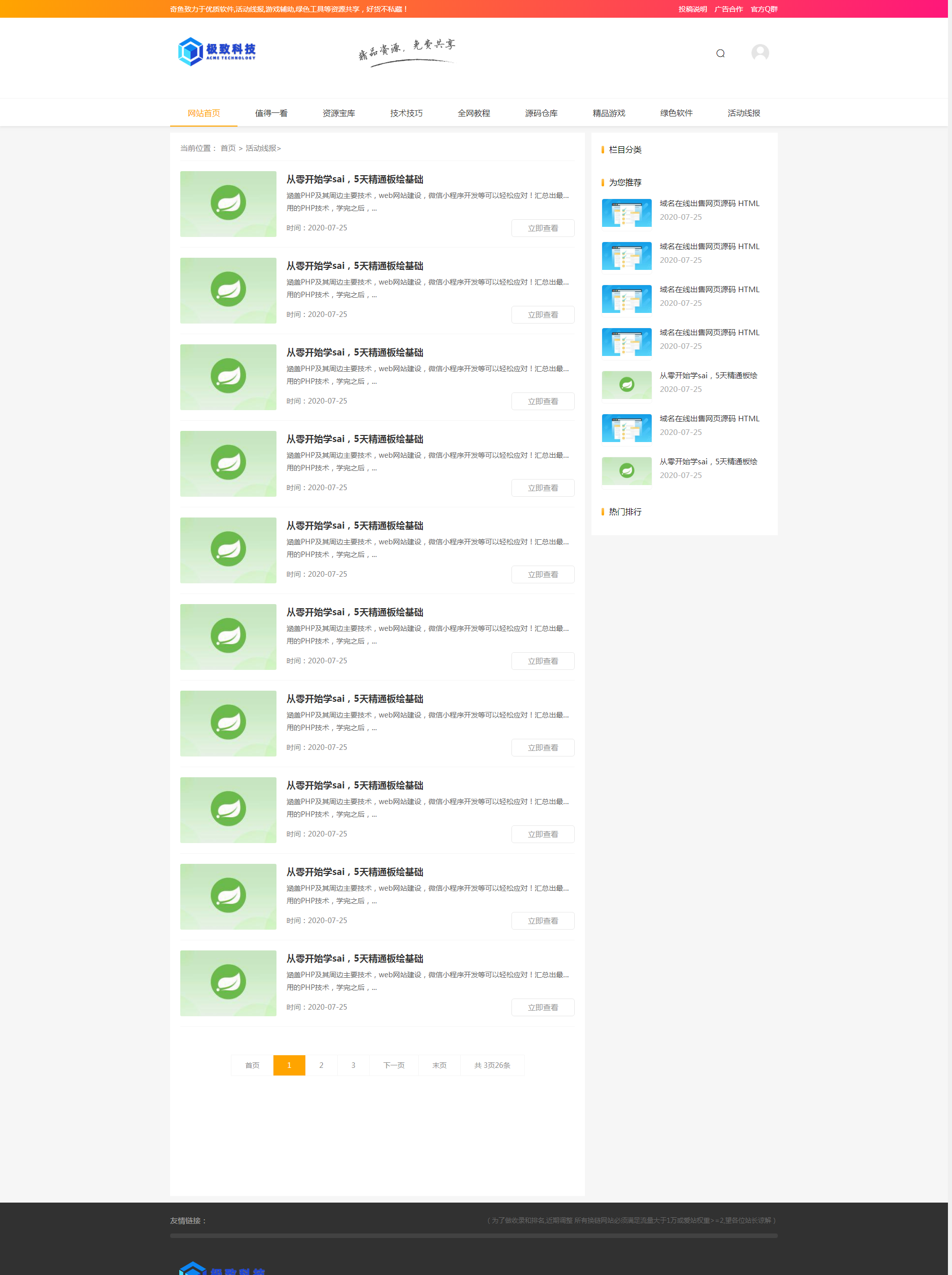This screenshot has height=1275, width=952.
Task: Go to the 源码仓库 tab
Action: click(542, 113)
